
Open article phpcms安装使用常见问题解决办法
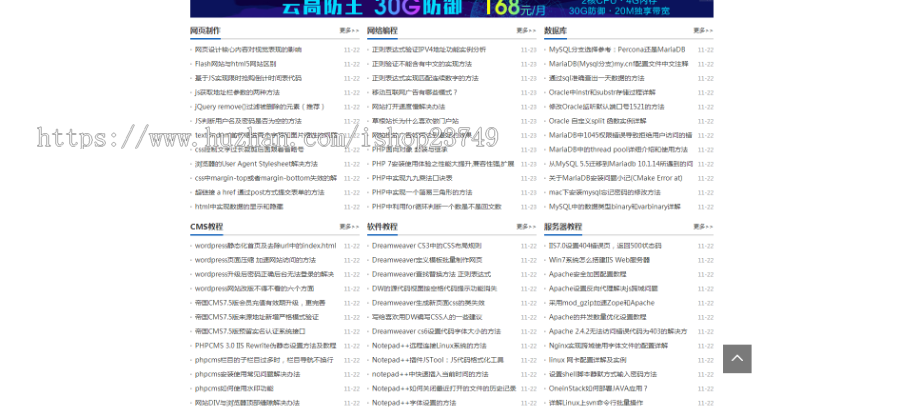point(247,374)
